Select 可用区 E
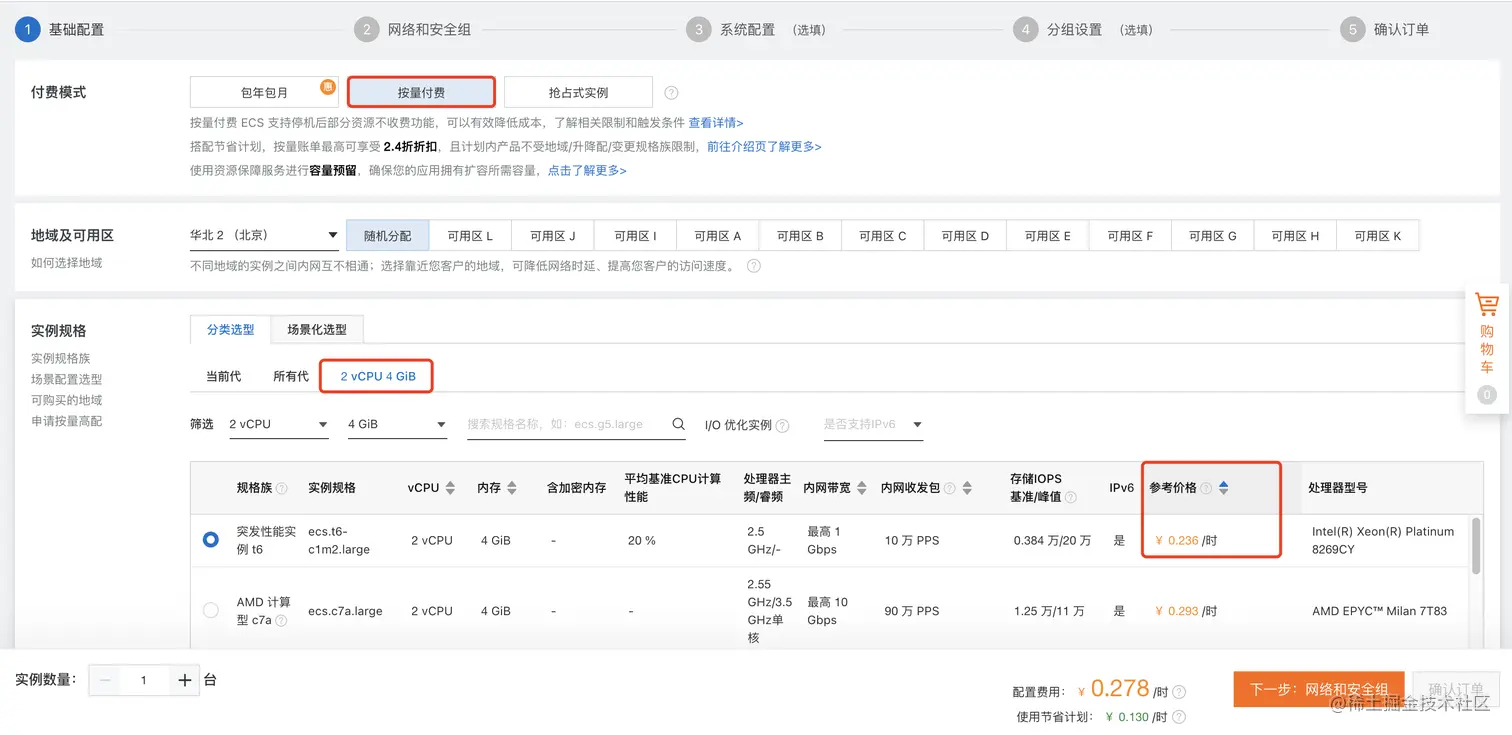The image size is (1512, 735). 1048,236
